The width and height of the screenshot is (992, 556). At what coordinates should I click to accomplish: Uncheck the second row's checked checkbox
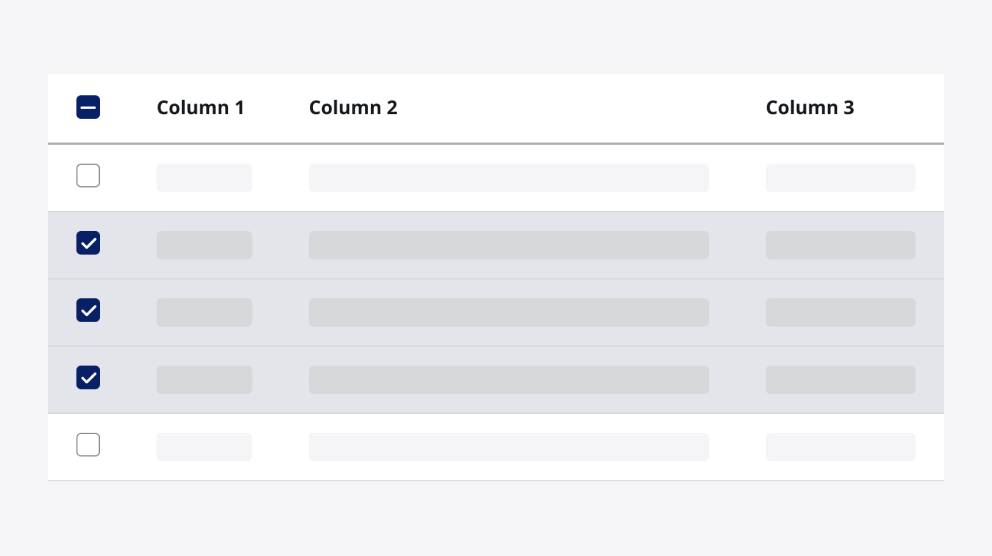[x=88, y=243]
